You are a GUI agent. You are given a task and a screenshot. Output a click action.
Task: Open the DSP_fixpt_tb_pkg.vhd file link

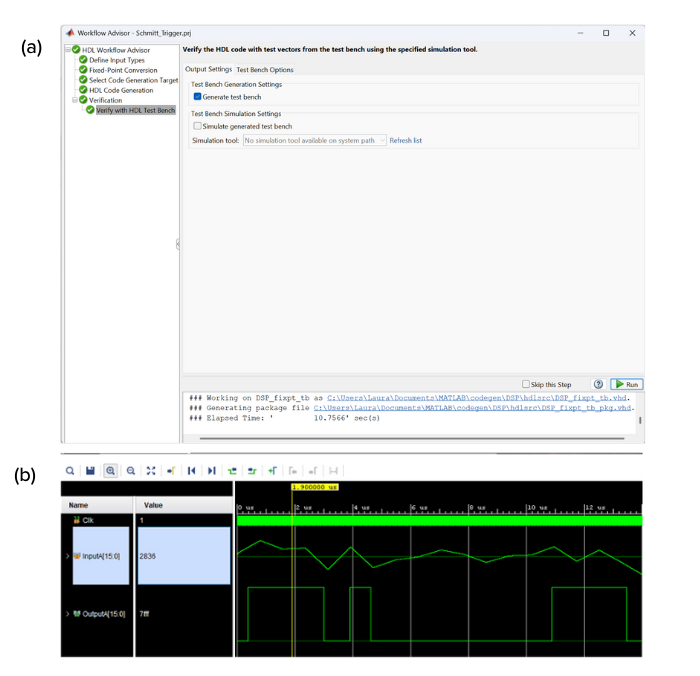click(472, 408)
